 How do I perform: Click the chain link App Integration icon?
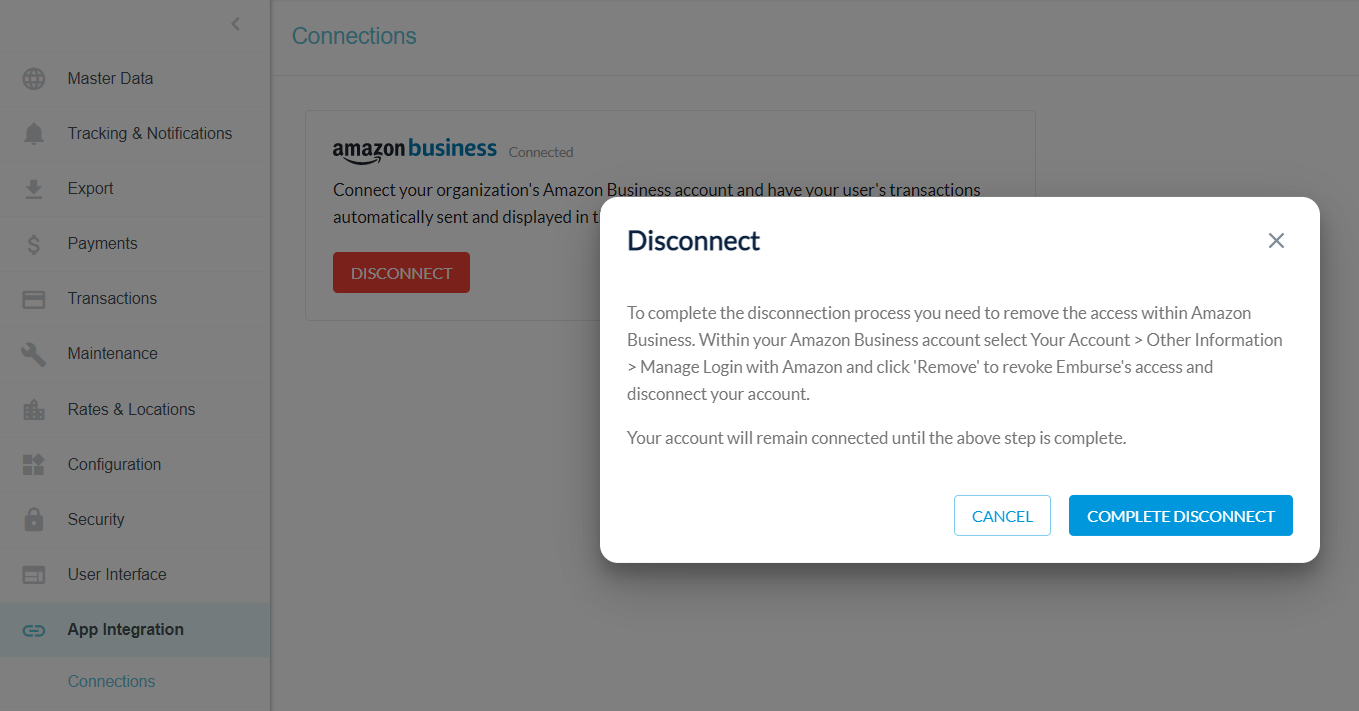tap(34, 630)
